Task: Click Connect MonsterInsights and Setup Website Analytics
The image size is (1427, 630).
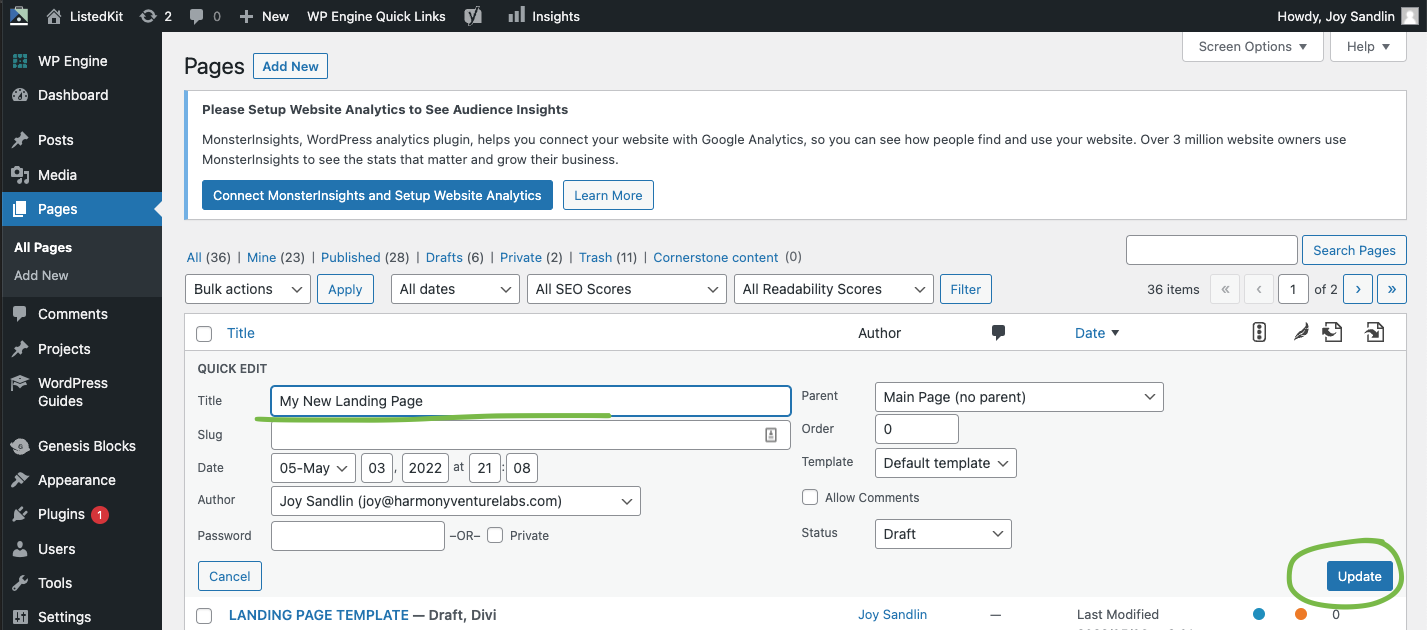Action: tap(377, 195)
